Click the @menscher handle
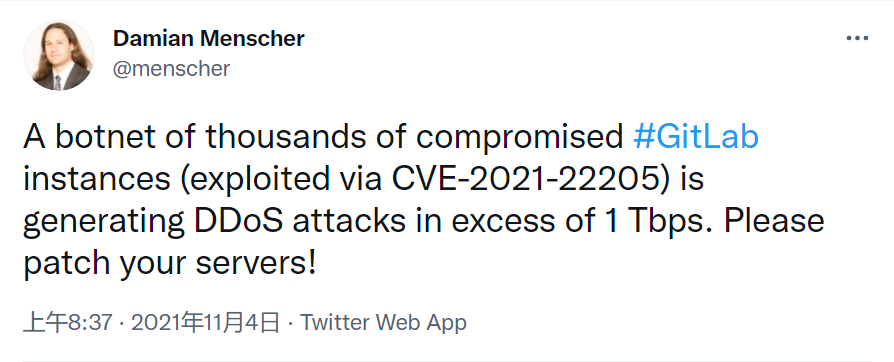This screenshot has width=894, height=362. 172,68
